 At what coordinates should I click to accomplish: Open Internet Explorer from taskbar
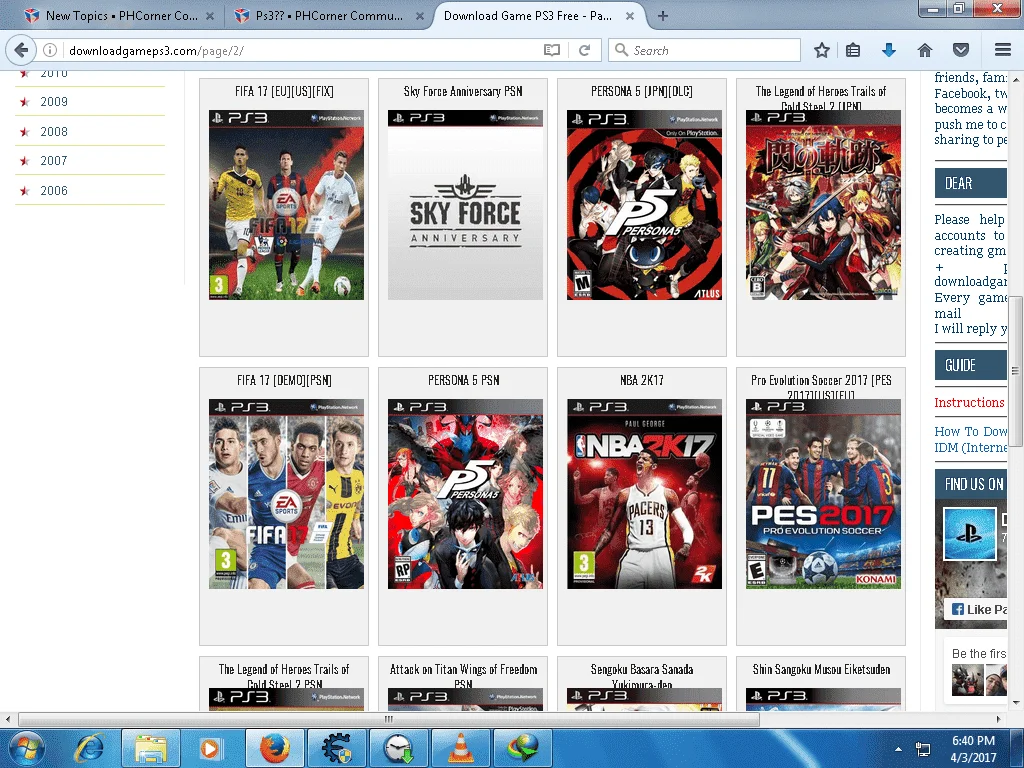pyautogui.click(x=89, y=748)
